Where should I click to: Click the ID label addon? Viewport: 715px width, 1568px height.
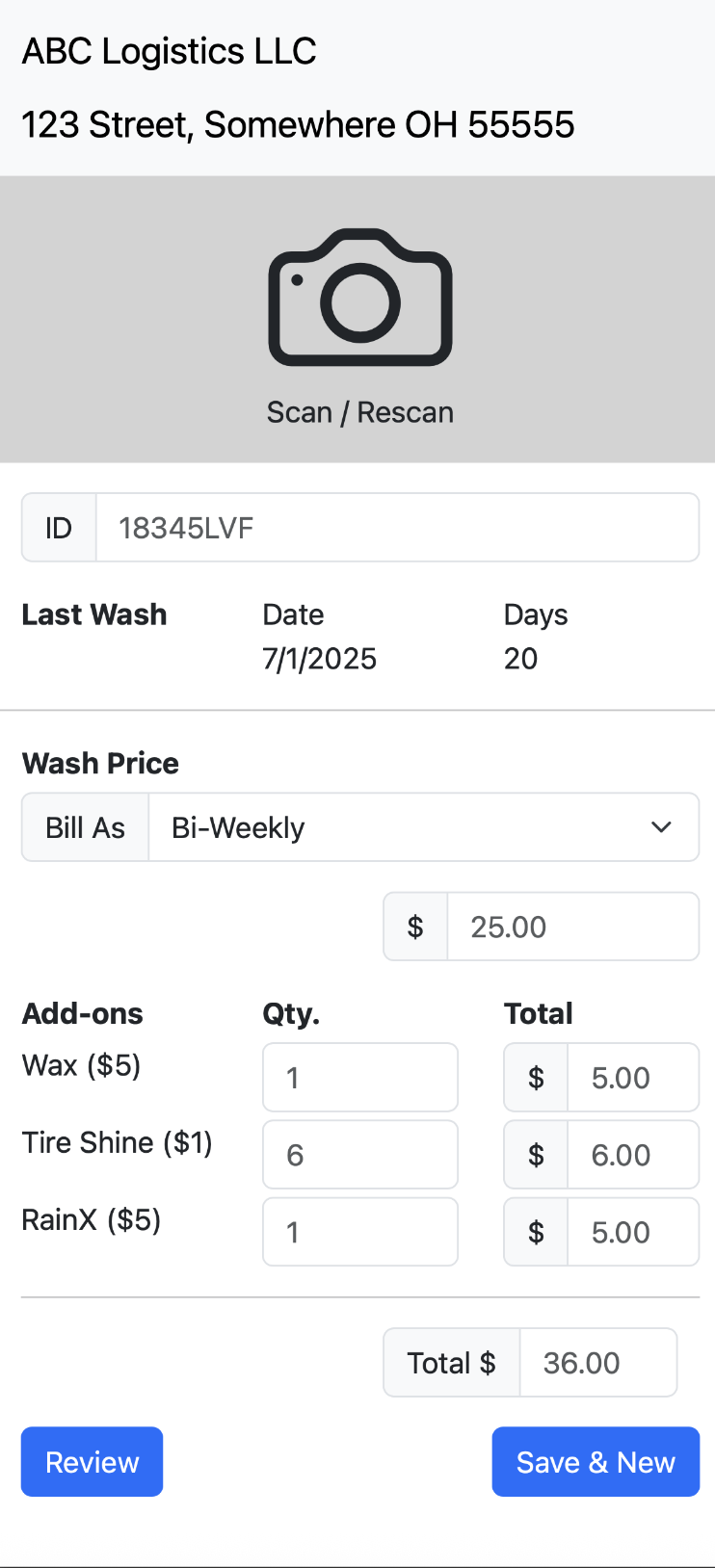(59, 528)
